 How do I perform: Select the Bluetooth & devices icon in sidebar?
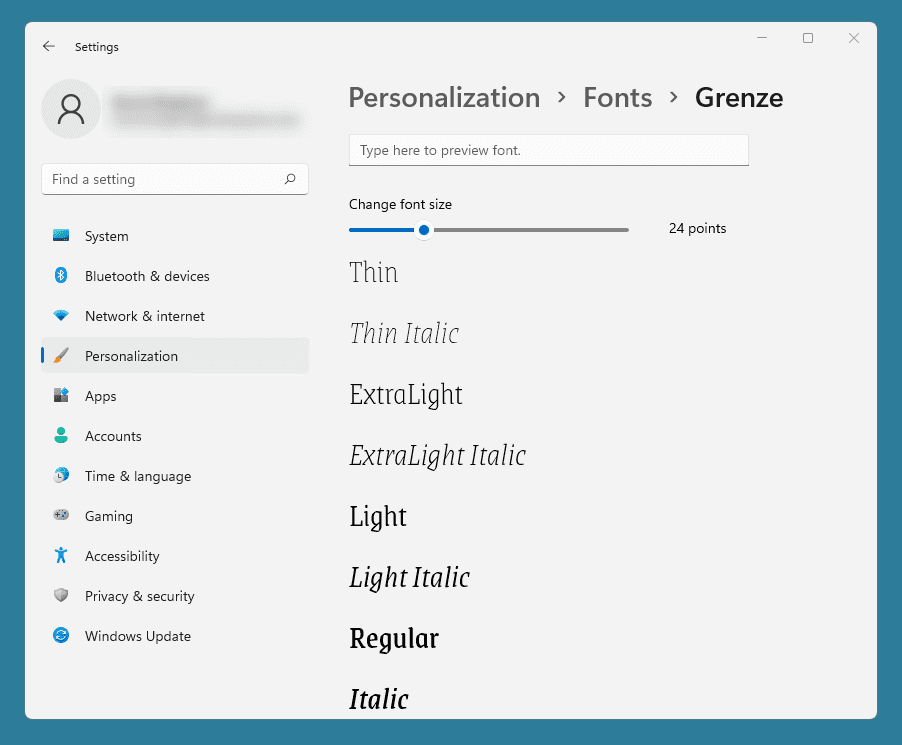point(62,276)
